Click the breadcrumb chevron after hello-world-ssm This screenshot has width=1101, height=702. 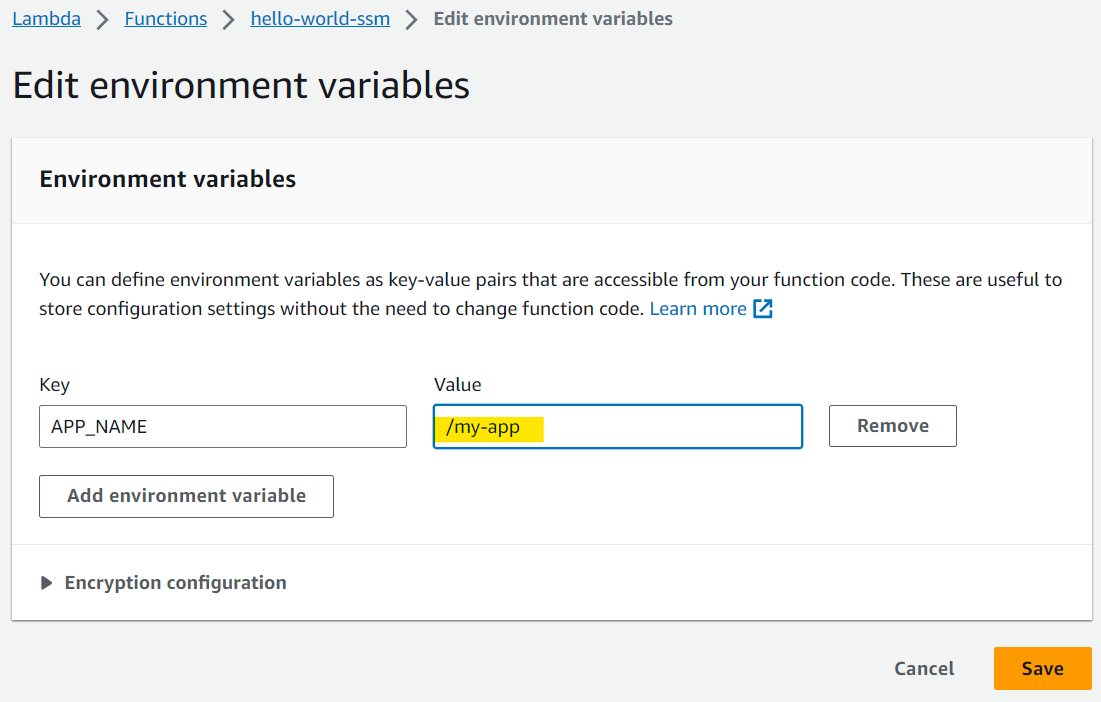click(x=411, y=20)
